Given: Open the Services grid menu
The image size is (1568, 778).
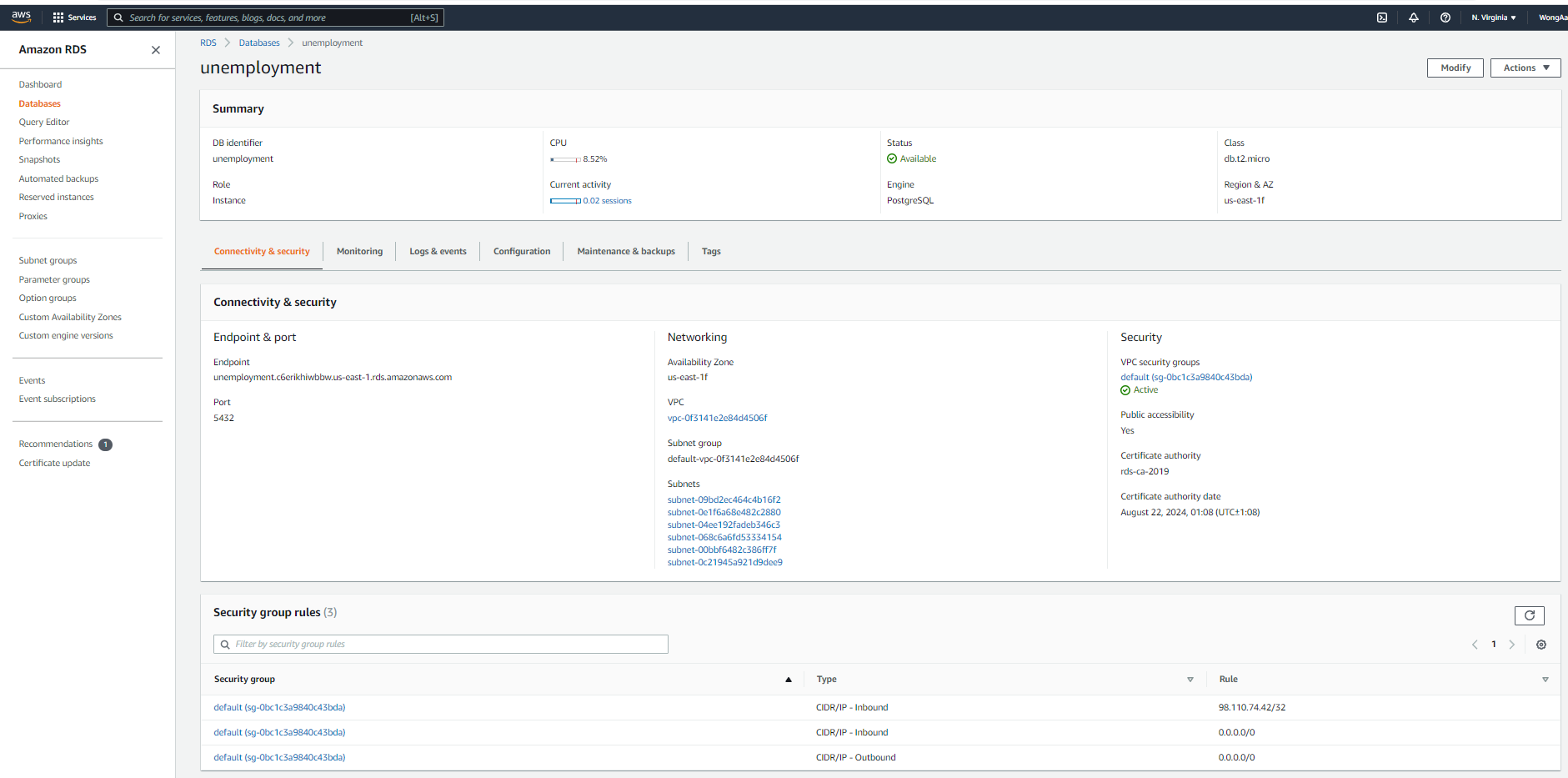Looking at the screenshot, I should 74,18.
